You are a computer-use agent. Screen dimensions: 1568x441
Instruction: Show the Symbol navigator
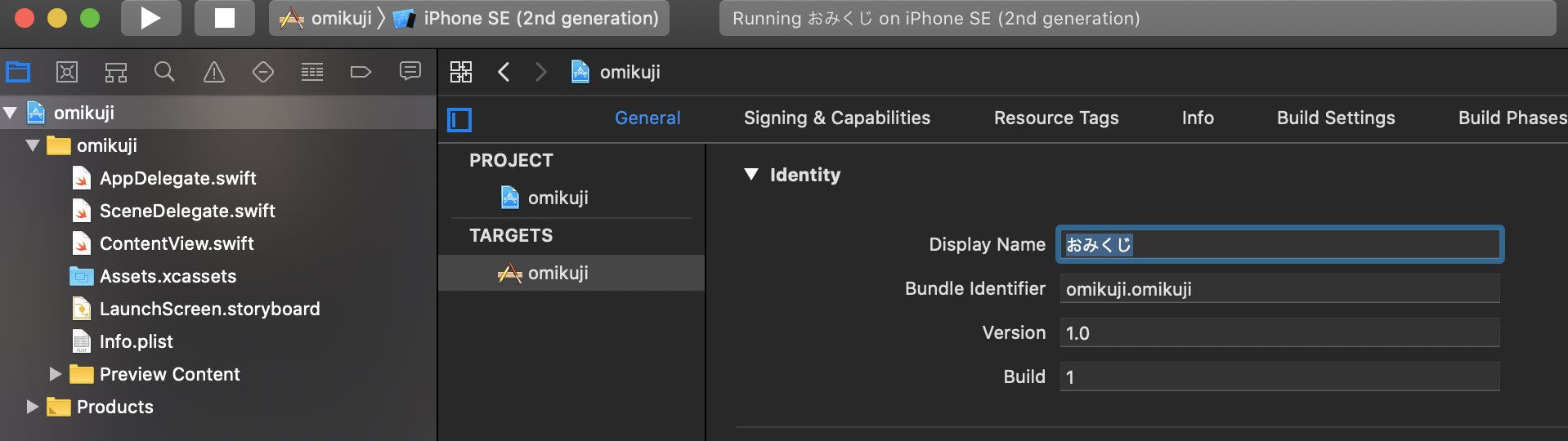point(116,72)
